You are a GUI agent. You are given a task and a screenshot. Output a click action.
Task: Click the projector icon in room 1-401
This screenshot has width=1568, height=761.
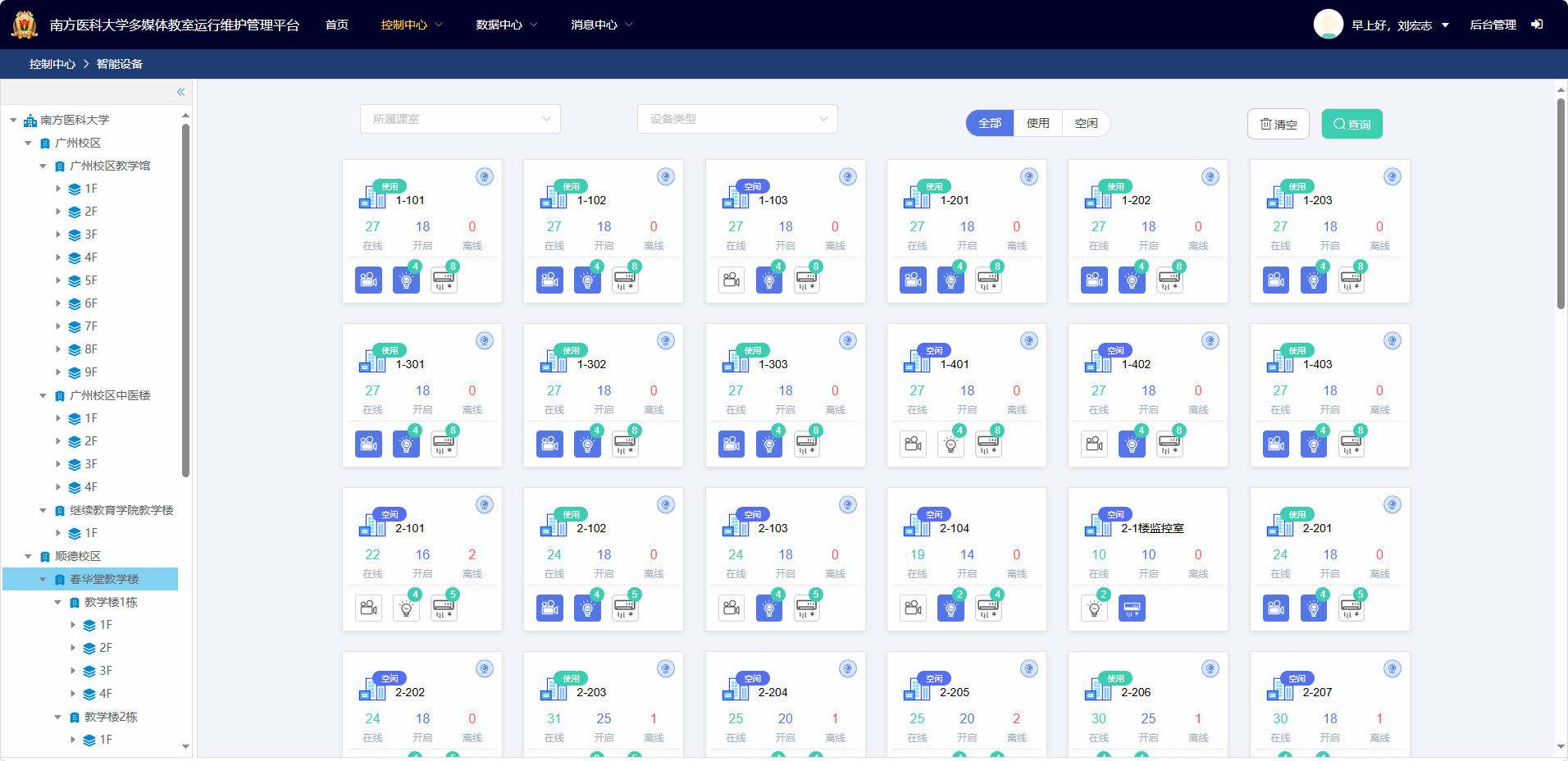[x=913, y=444]
